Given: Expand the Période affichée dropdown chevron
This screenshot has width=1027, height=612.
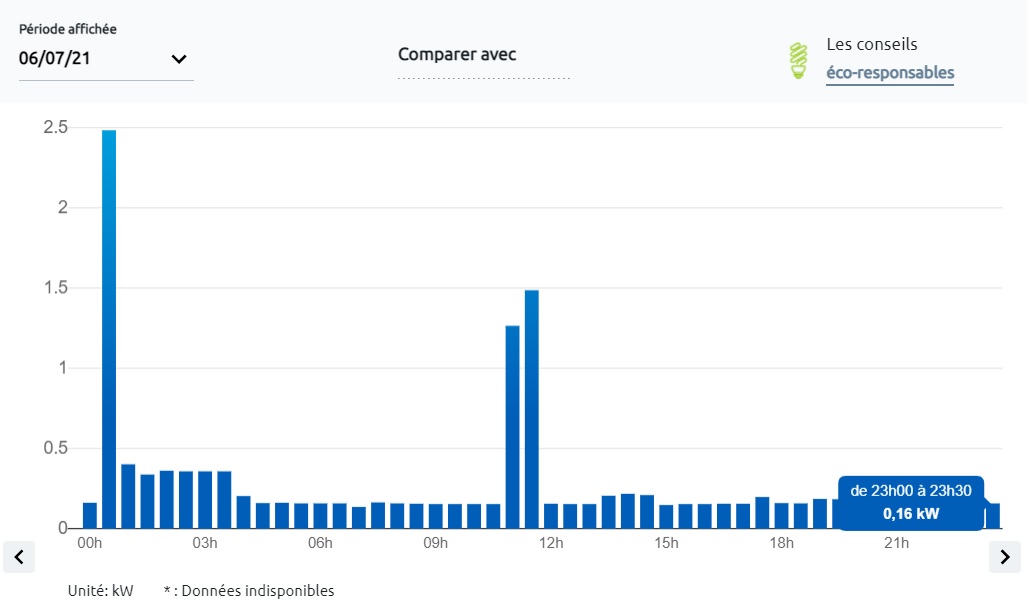Looking at the screenshot, I should click(179, 59).
